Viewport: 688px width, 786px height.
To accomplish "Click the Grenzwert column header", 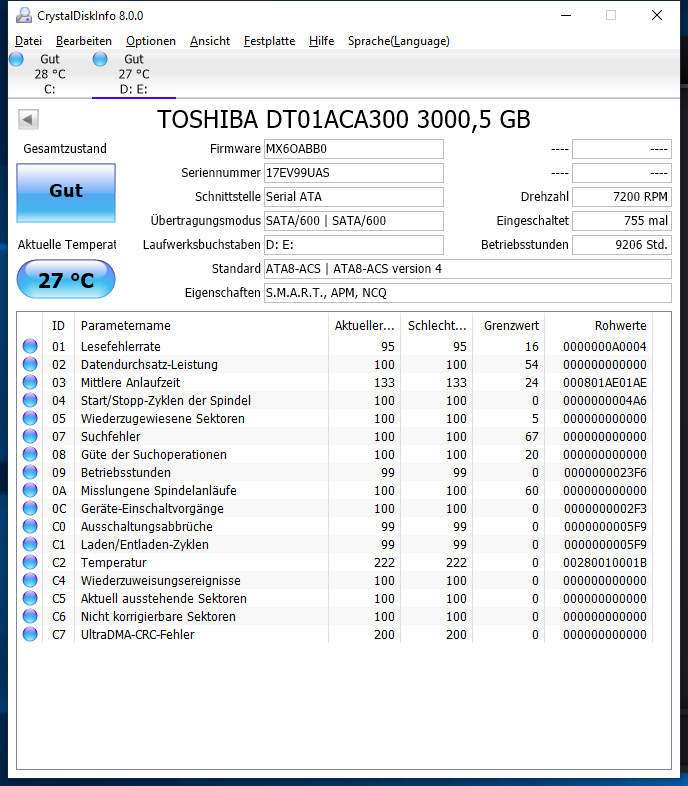I will coord(509,326).
